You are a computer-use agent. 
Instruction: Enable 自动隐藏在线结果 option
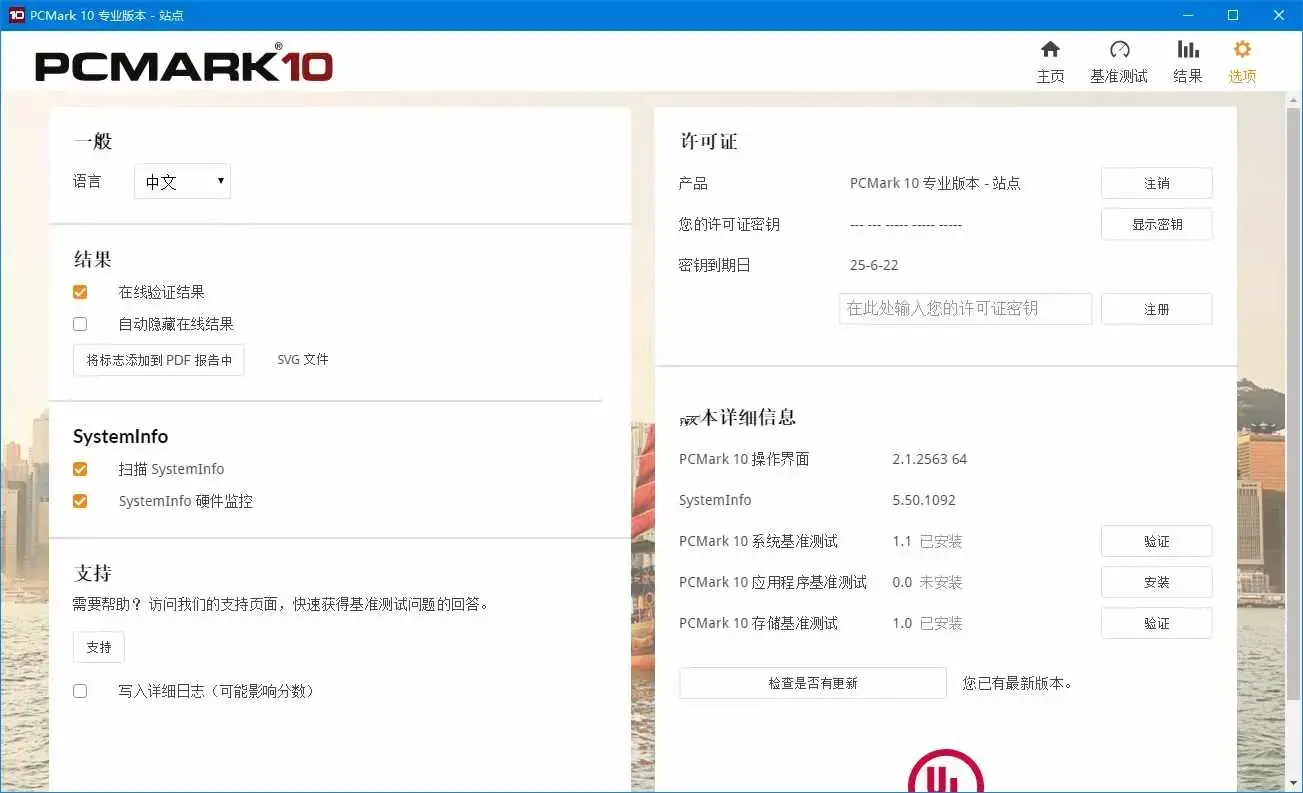(x=80, y=323)
